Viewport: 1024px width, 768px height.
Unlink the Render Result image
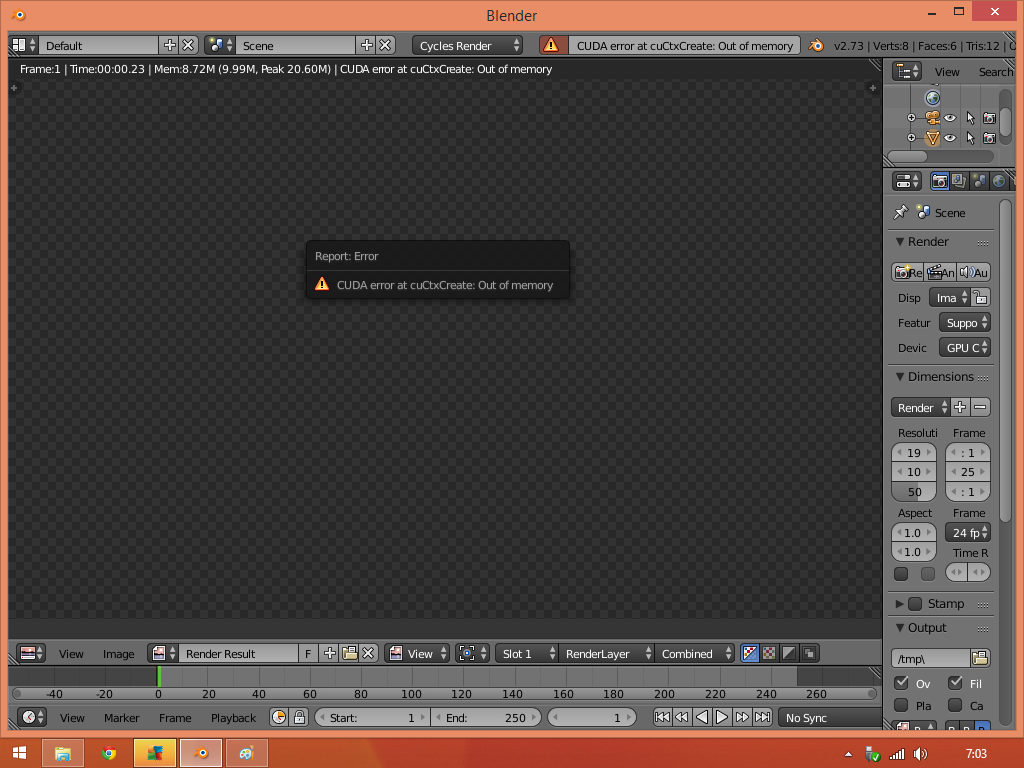(x=368, y=654)
